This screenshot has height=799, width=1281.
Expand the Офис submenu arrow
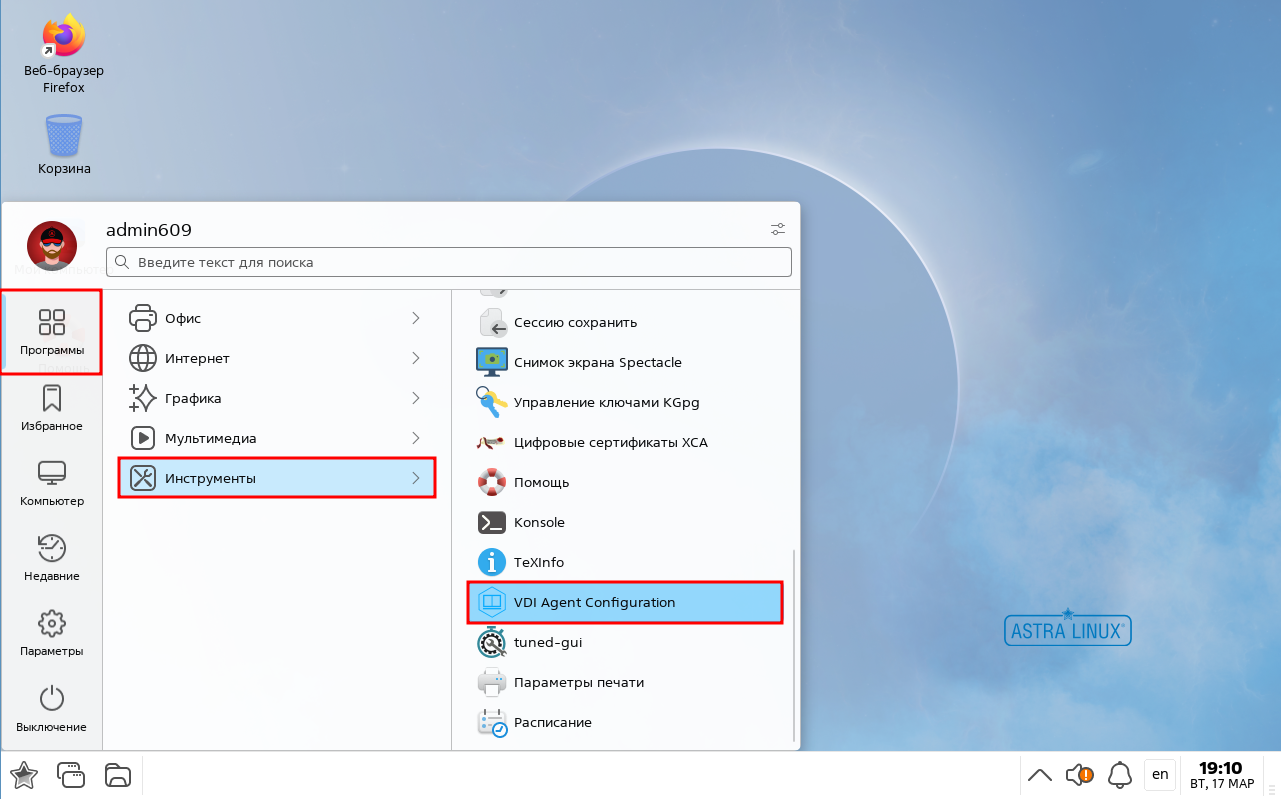416,318
